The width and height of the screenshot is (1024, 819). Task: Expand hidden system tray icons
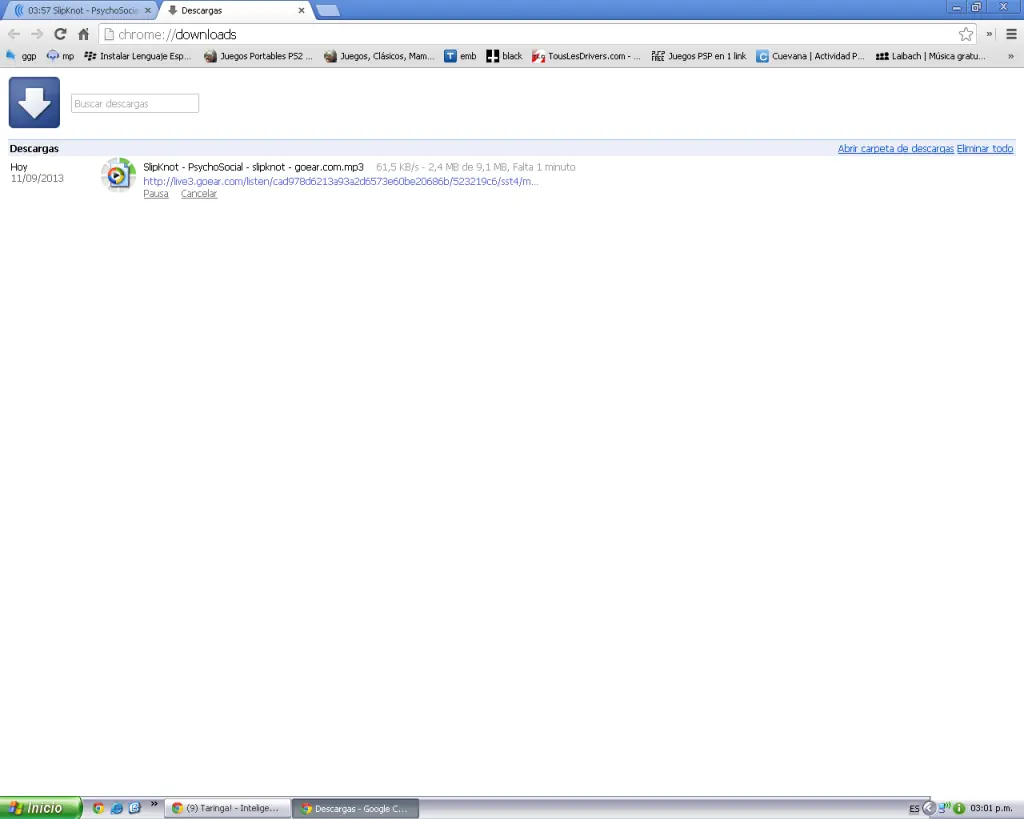pos(929,809)
